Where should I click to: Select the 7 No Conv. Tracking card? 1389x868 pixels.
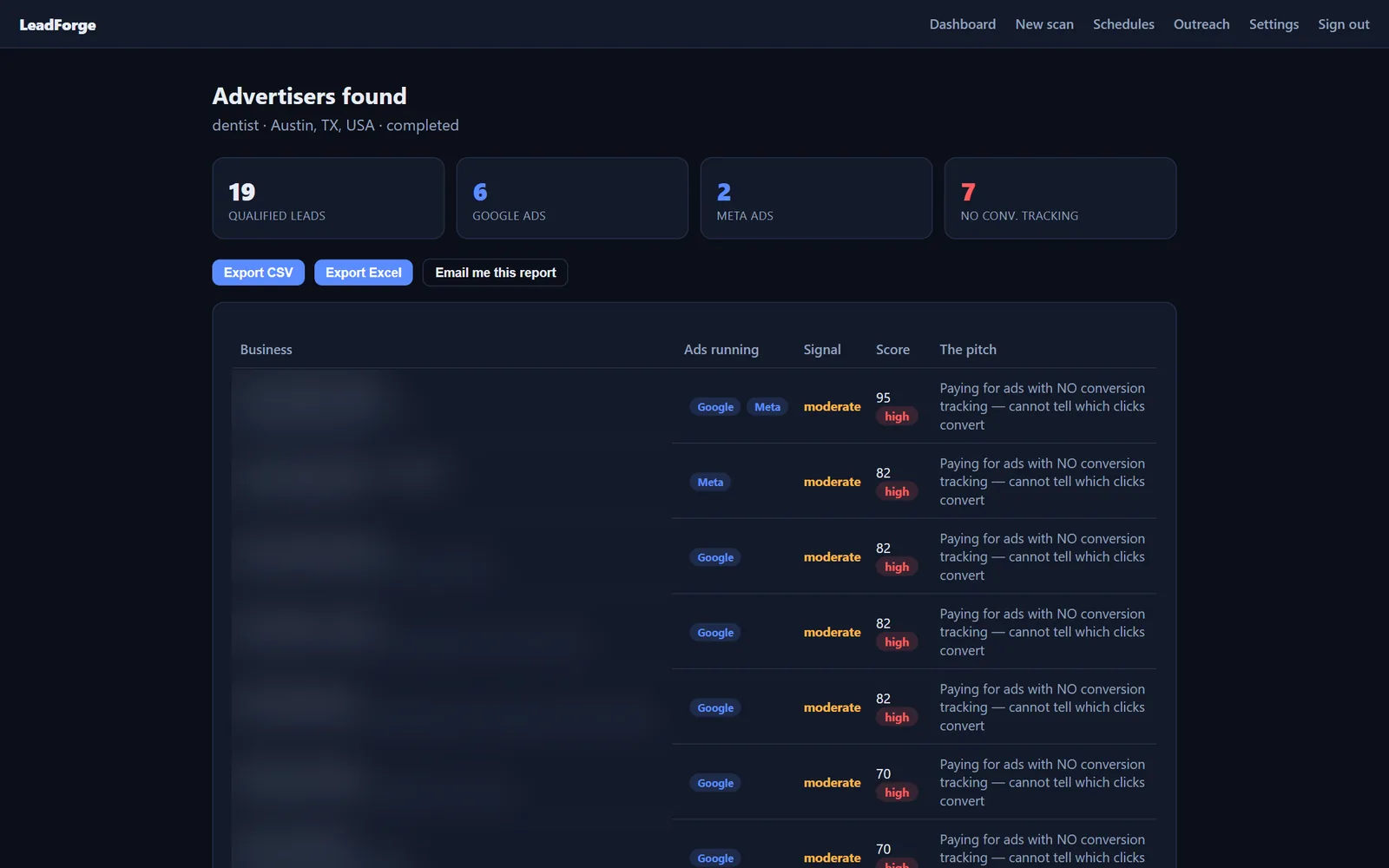pyautogui.click(x=1060, y=198)
